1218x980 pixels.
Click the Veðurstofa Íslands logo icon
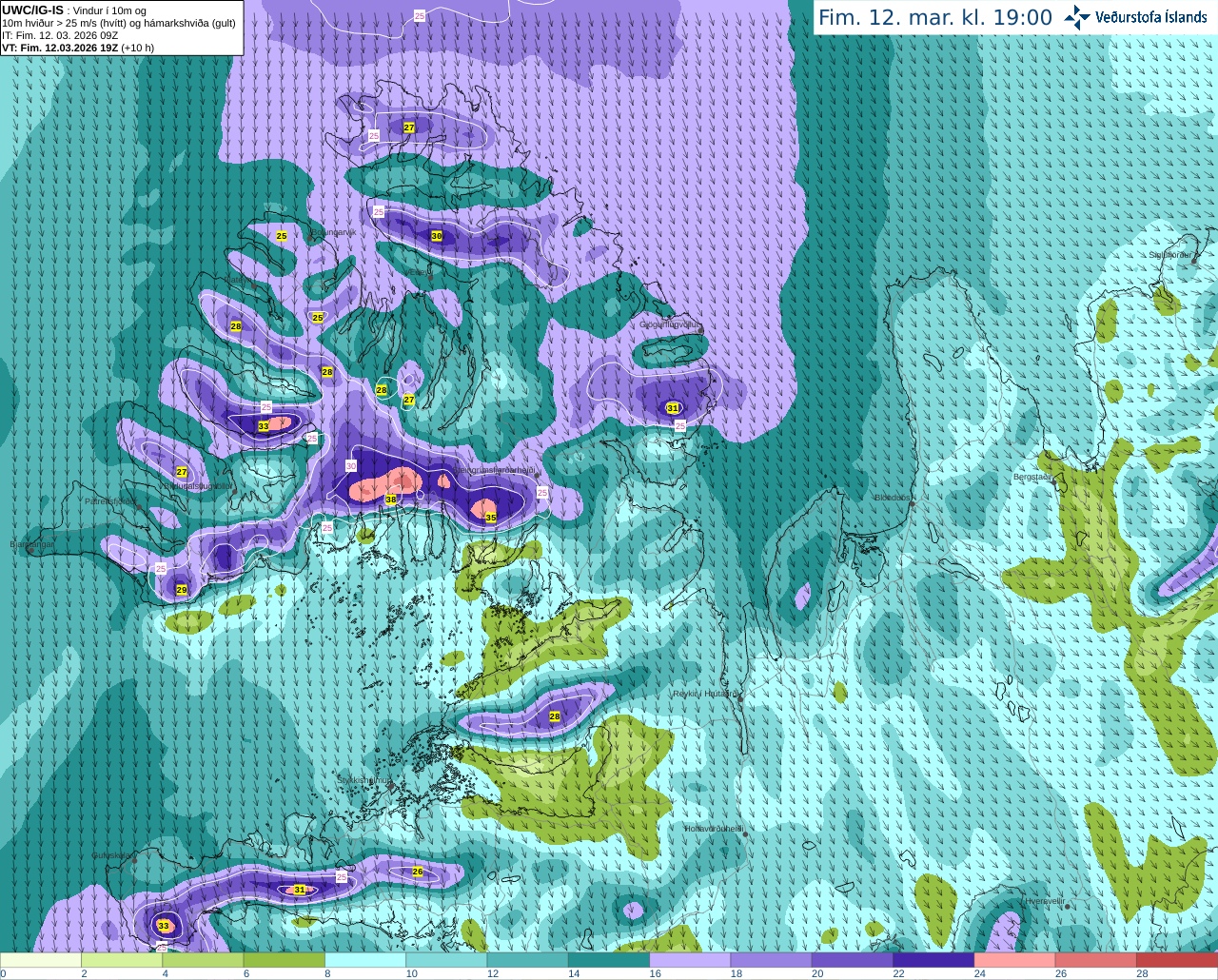tap(1076, 17)
